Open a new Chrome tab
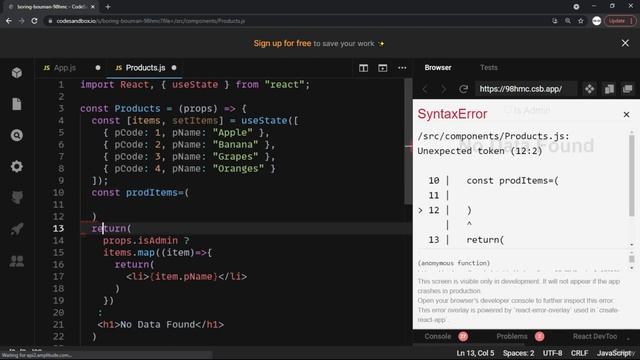 click(108, 7)
